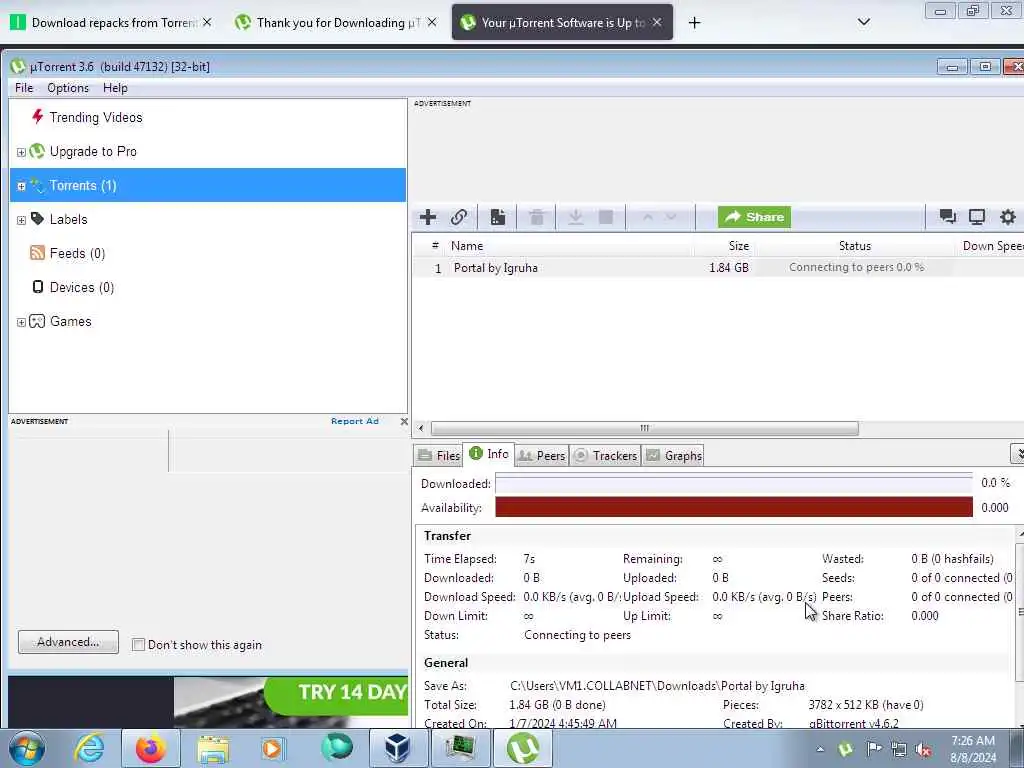Image resolution: width=1024 pixels, height=768 pixels.
Task: Switch to the Peers tab
Action: (x=541, y=456)
